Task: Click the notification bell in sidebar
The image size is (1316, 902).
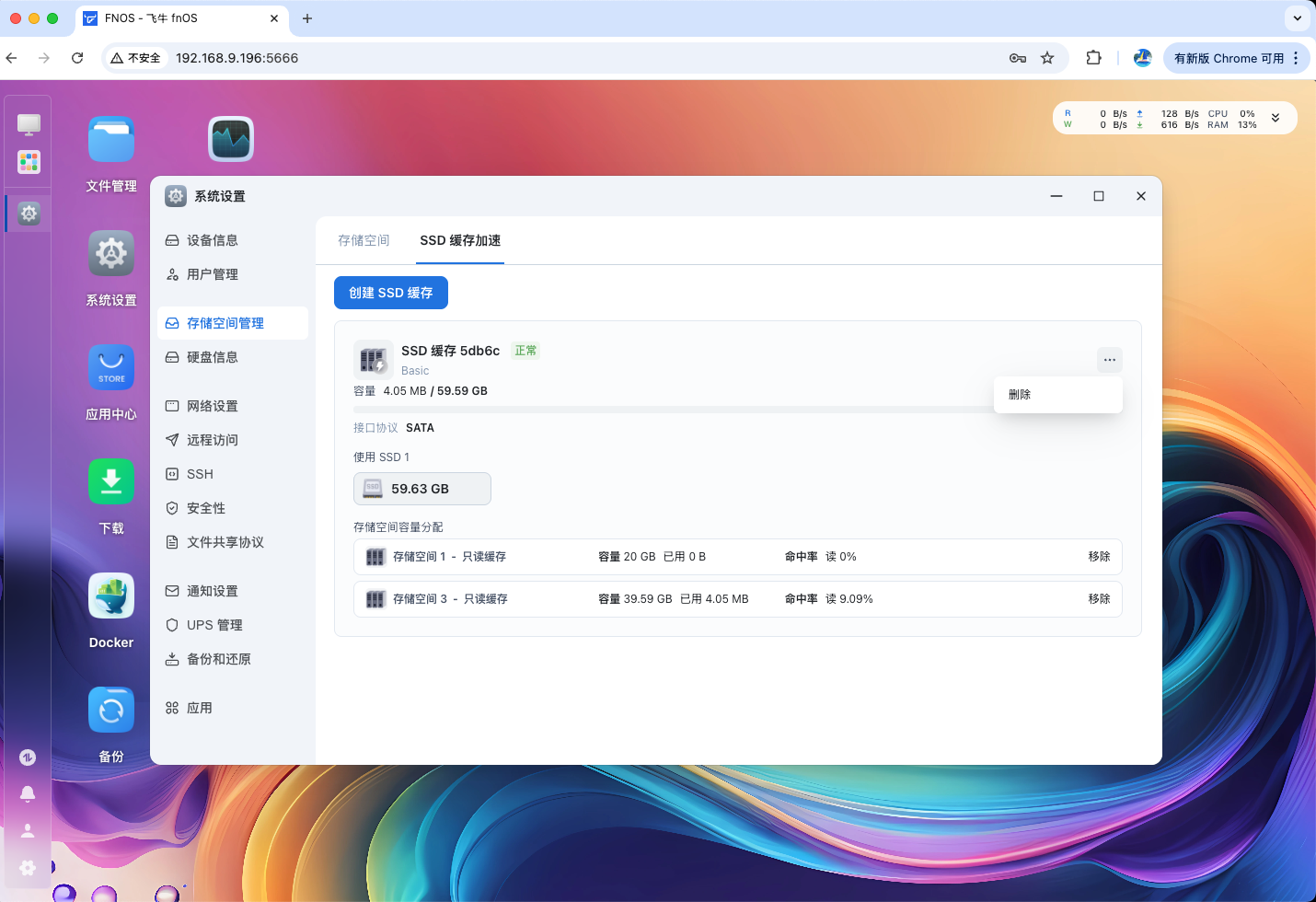Action: 28,793
